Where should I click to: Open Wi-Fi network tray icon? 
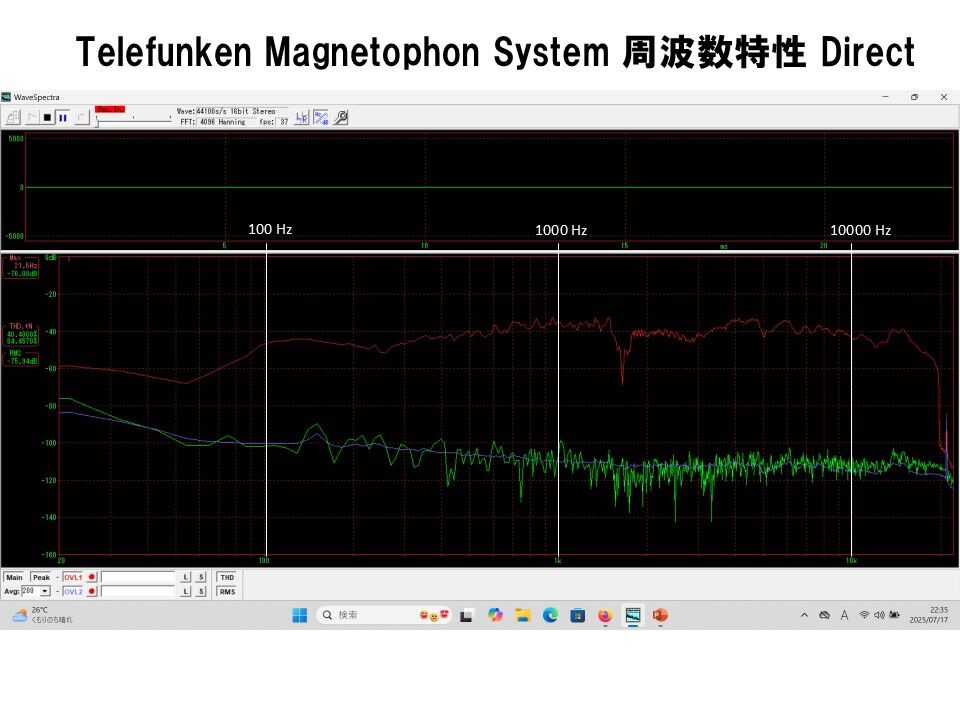(864, 615)
